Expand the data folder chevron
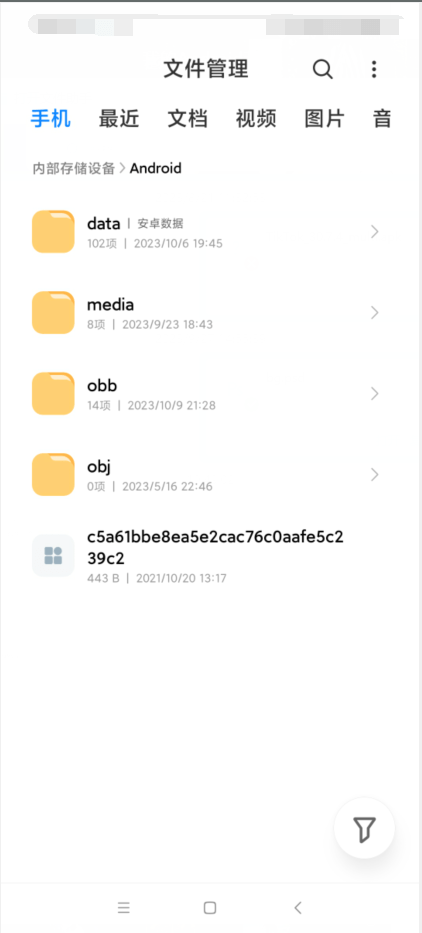The image size is (422, 933). click(374, 231)
